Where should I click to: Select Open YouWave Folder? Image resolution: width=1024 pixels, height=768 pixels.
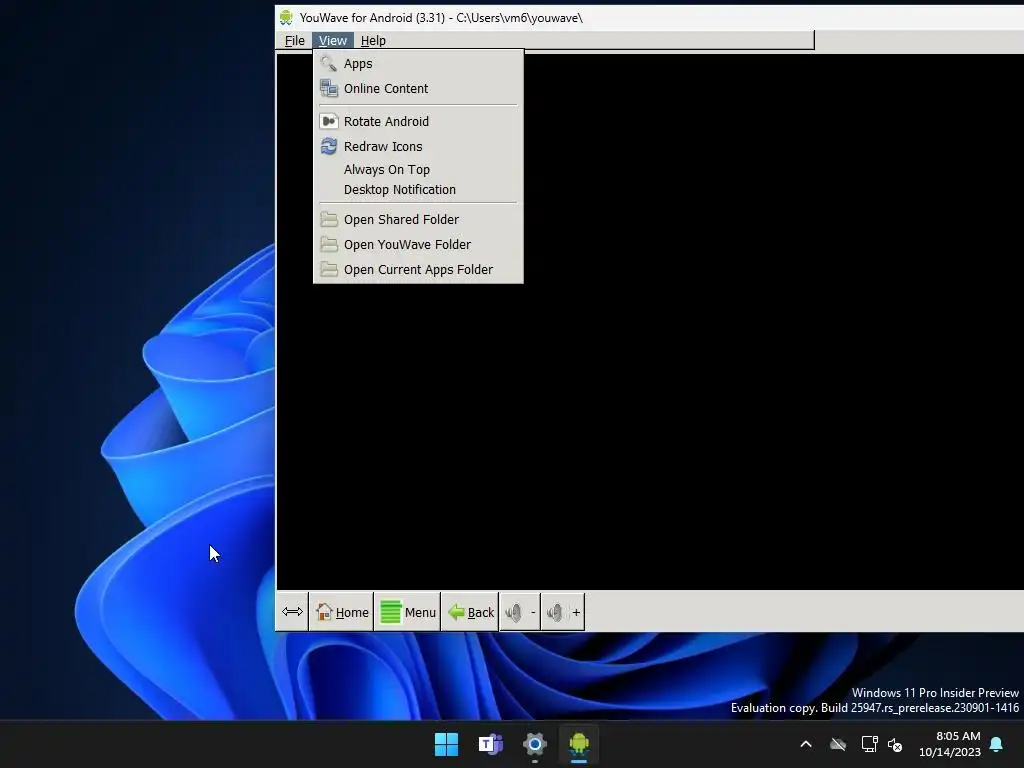pos(418,244)
